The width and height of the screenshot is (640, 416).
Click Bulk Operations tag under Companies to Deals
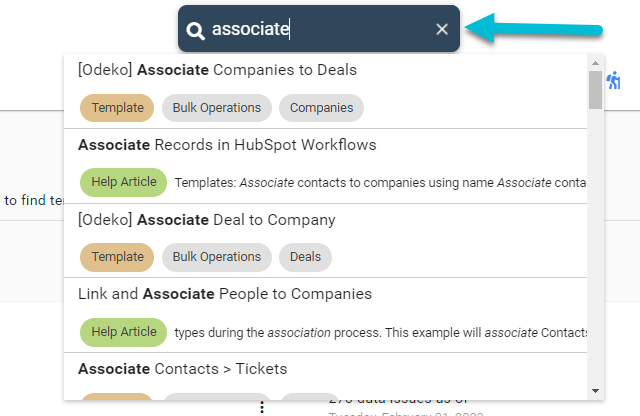pos(217,108)
